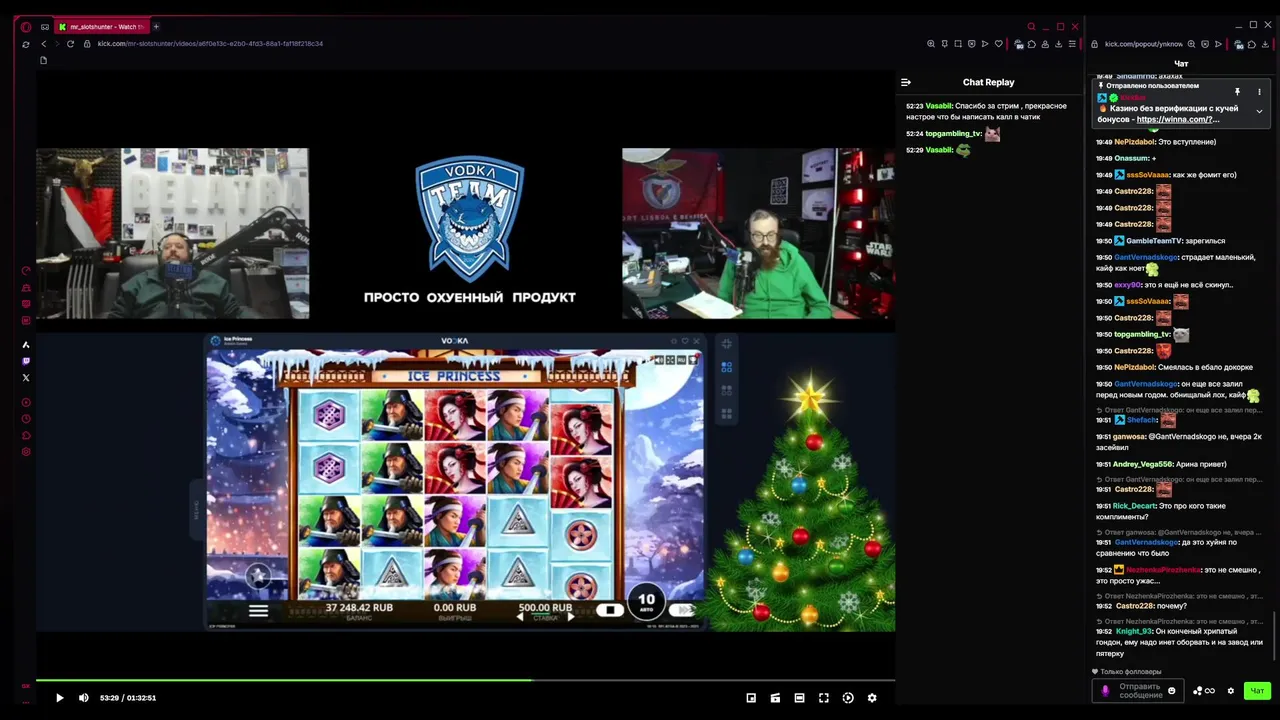Reload the kick.com page

(x=70, y=44)
